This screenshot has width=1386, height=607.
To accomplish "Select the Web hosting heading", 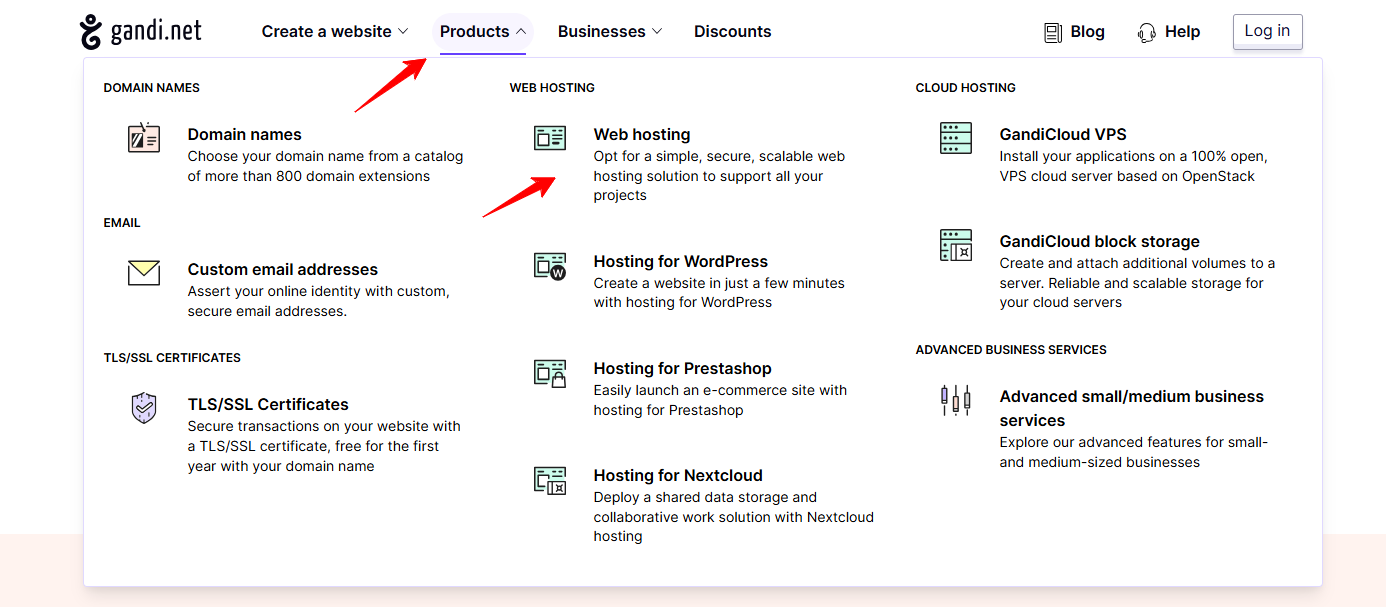I will point(642,135).
